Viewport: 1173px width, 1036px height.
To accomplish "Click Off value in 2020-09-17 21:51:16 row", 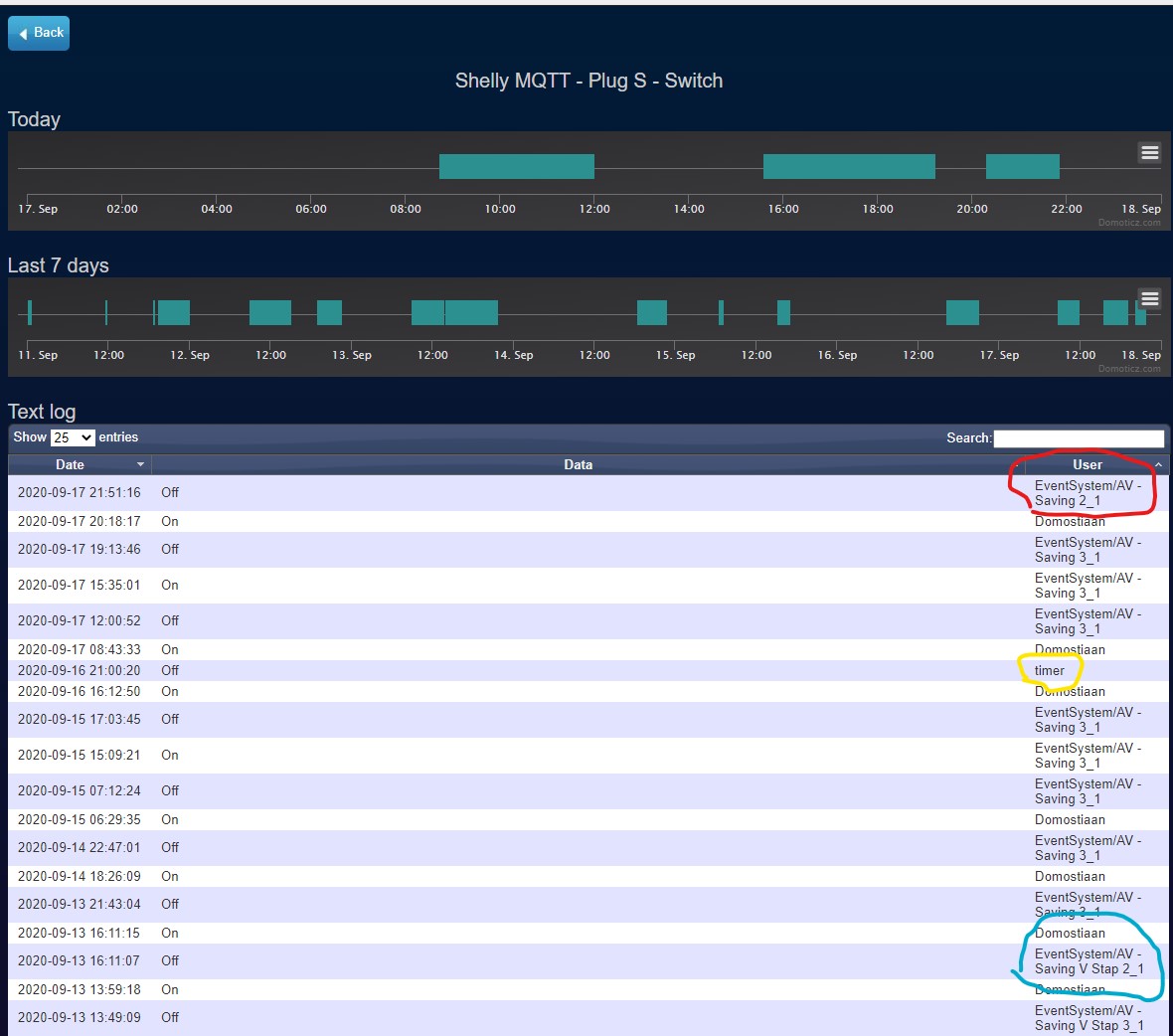I will click(170, 492).
